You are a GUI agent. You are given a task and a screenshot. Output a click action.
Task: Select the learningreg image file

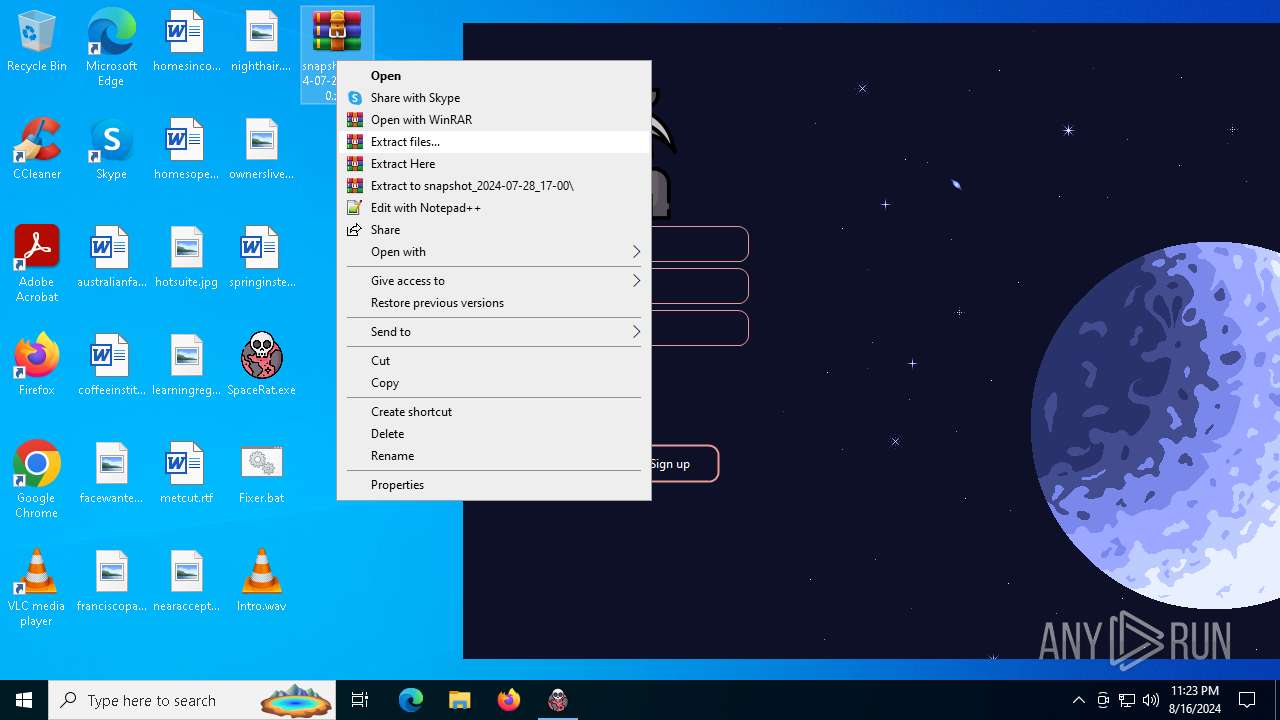[186, 366]
